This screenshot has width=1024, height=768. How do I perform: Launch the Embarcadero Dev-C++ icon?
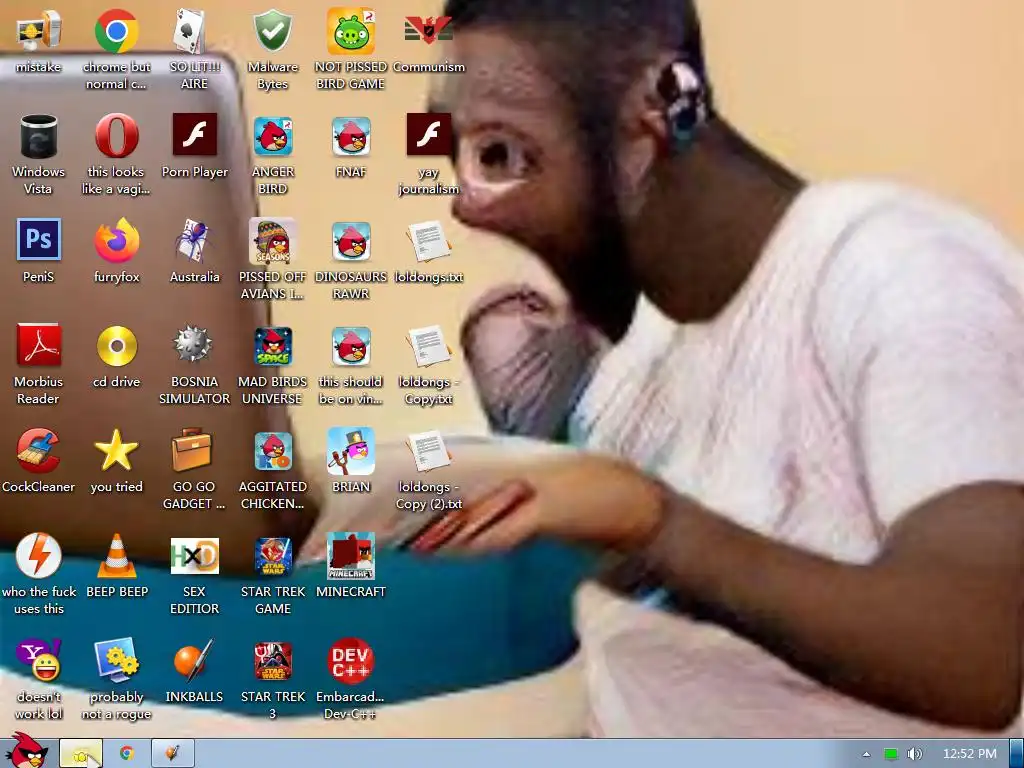(x=351, y=661)
